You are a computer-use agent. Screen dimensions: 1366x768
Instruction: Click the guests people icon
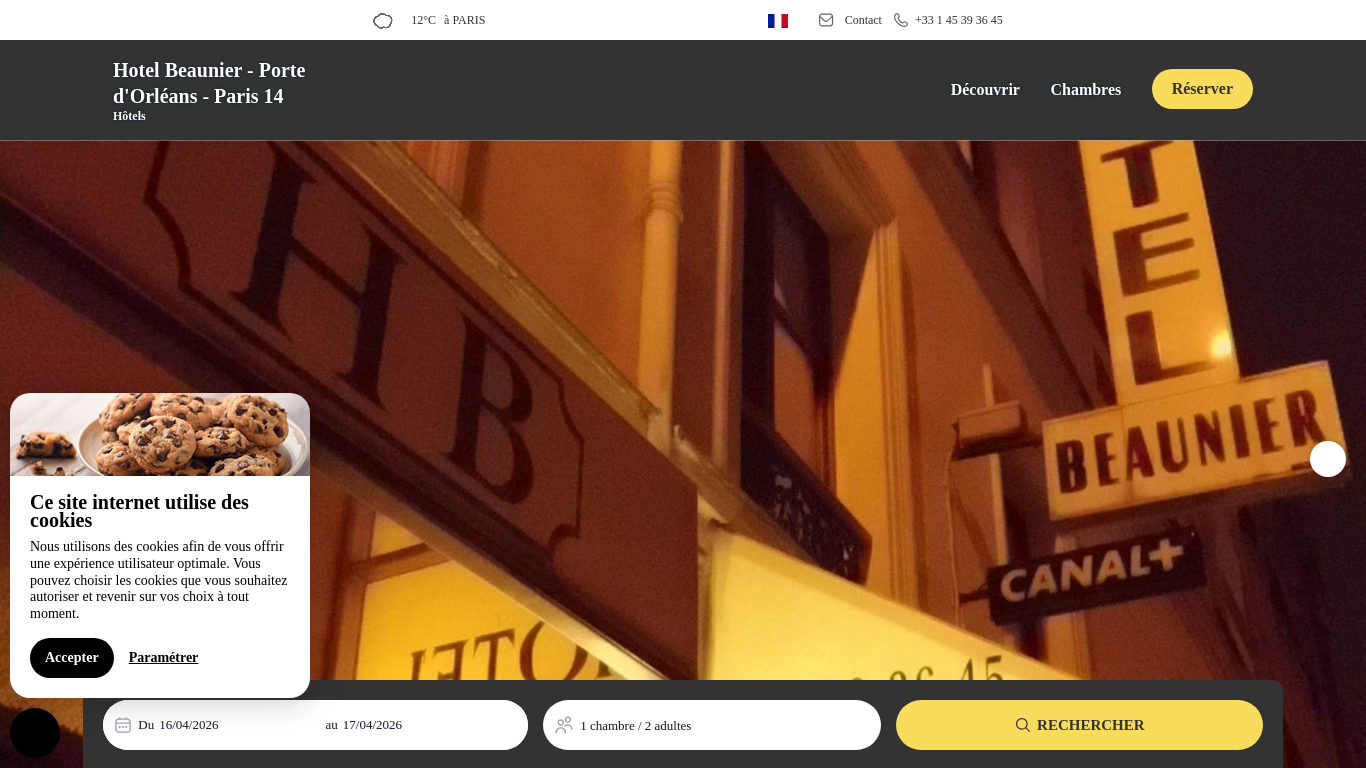(564, 725)
